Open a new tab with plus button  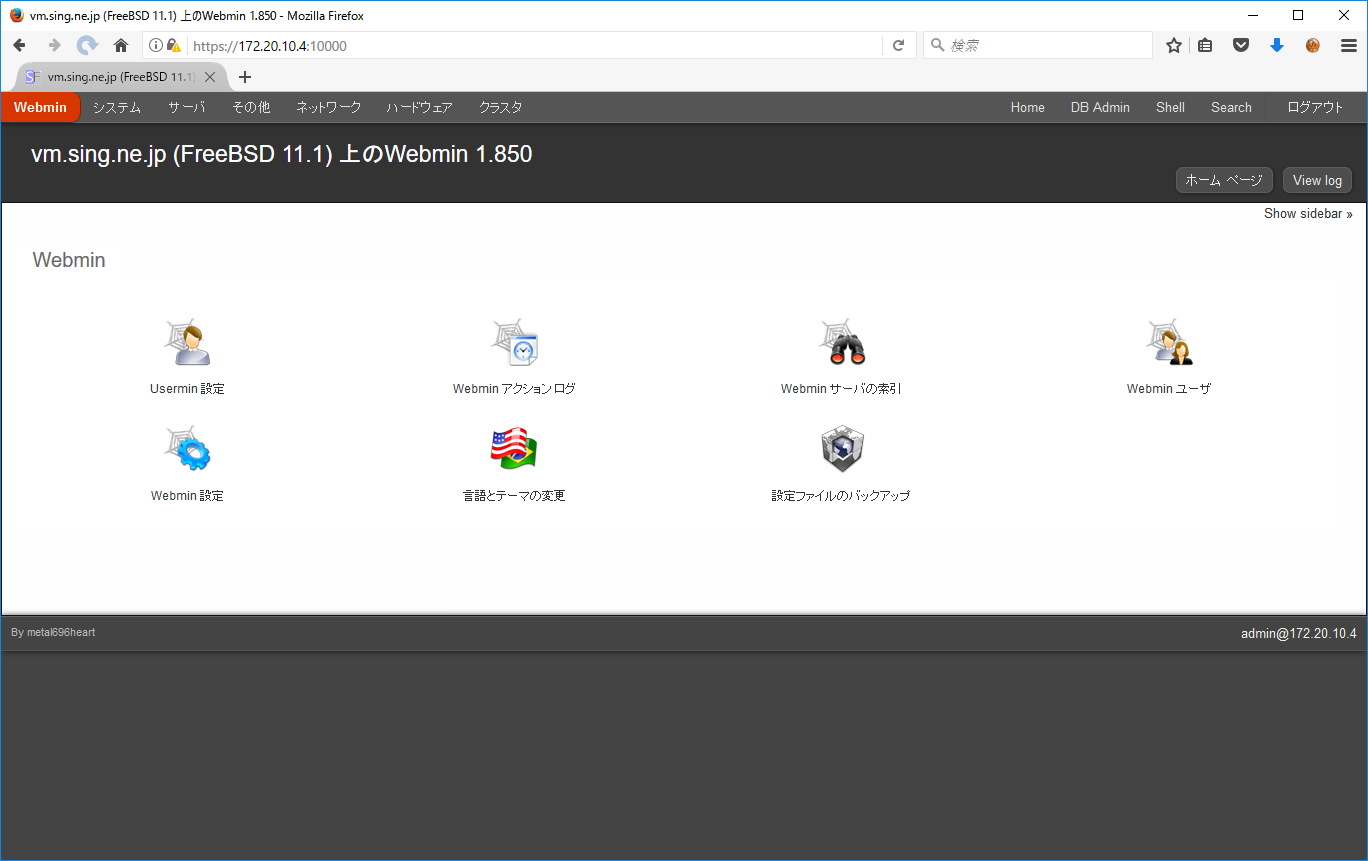click(x=245, y=77)
